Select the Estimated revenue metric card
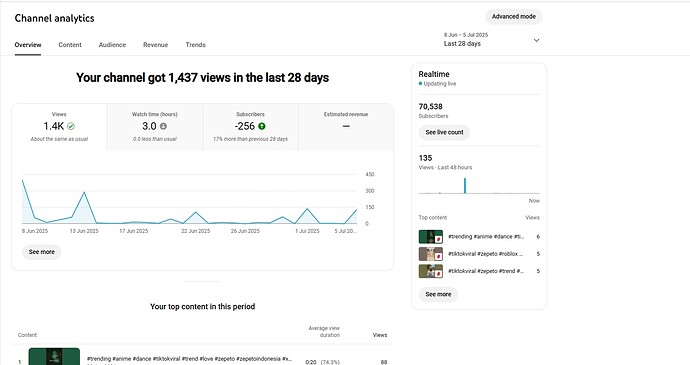690x365 pixels. [x=346, y=127]
